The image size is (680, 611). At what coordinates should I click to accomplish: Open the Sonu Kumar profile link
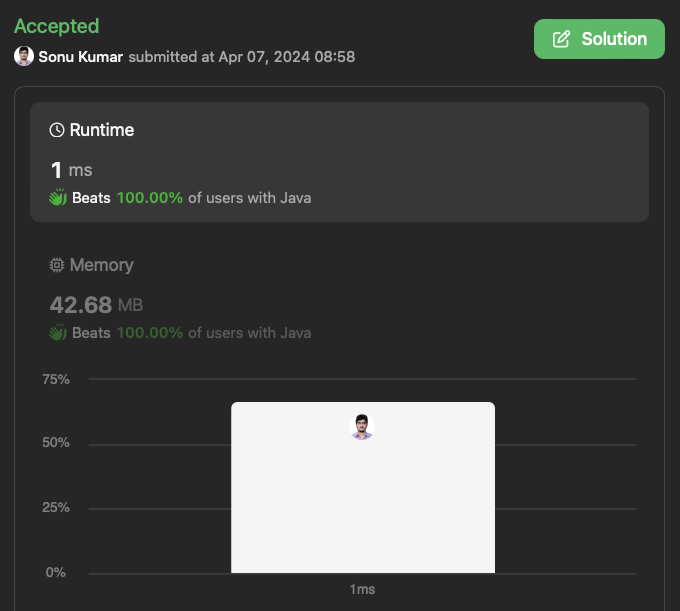(81, 57)
